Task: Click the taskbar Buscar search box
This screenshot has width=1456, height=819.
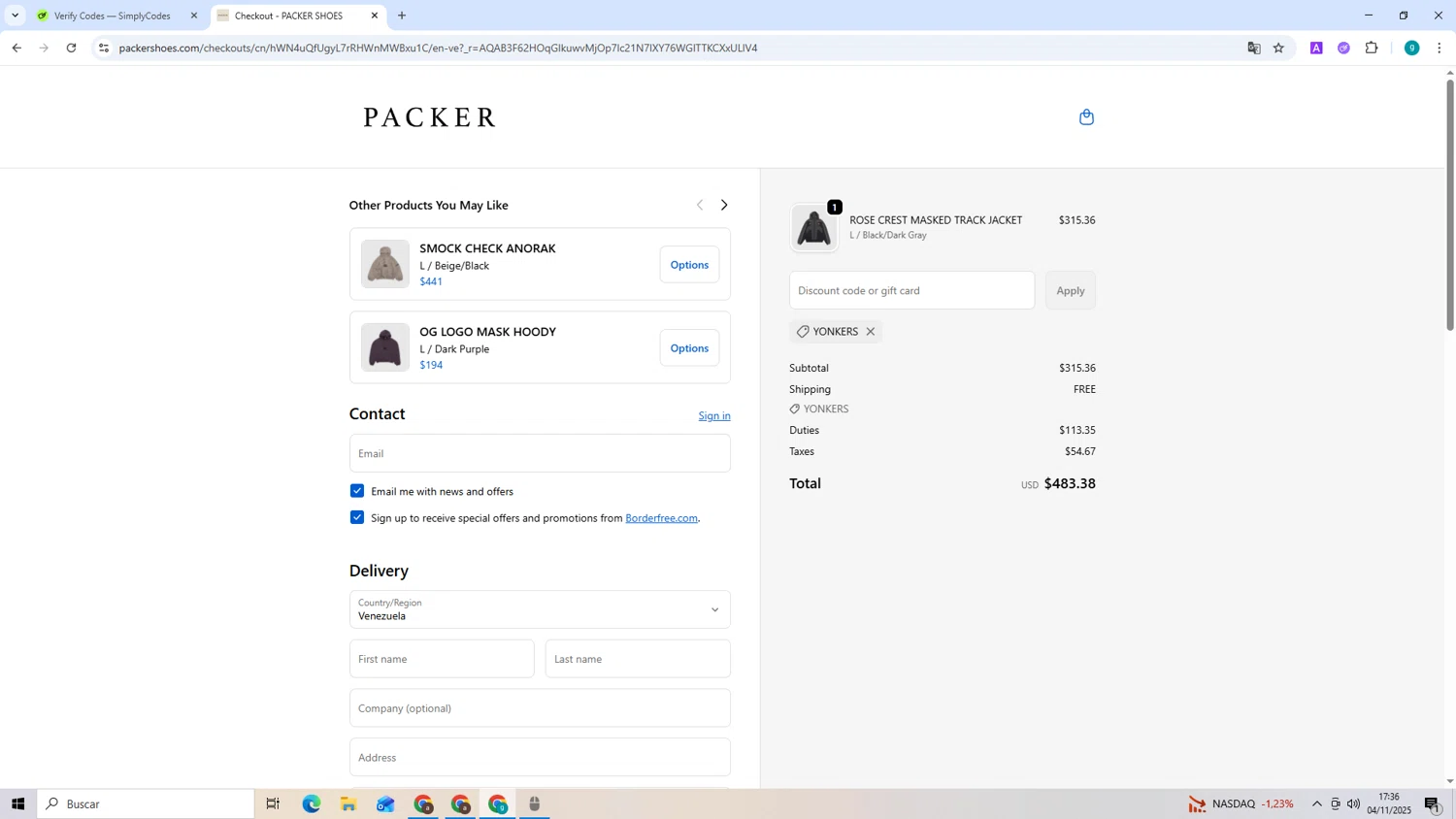Action: [146, 803]
